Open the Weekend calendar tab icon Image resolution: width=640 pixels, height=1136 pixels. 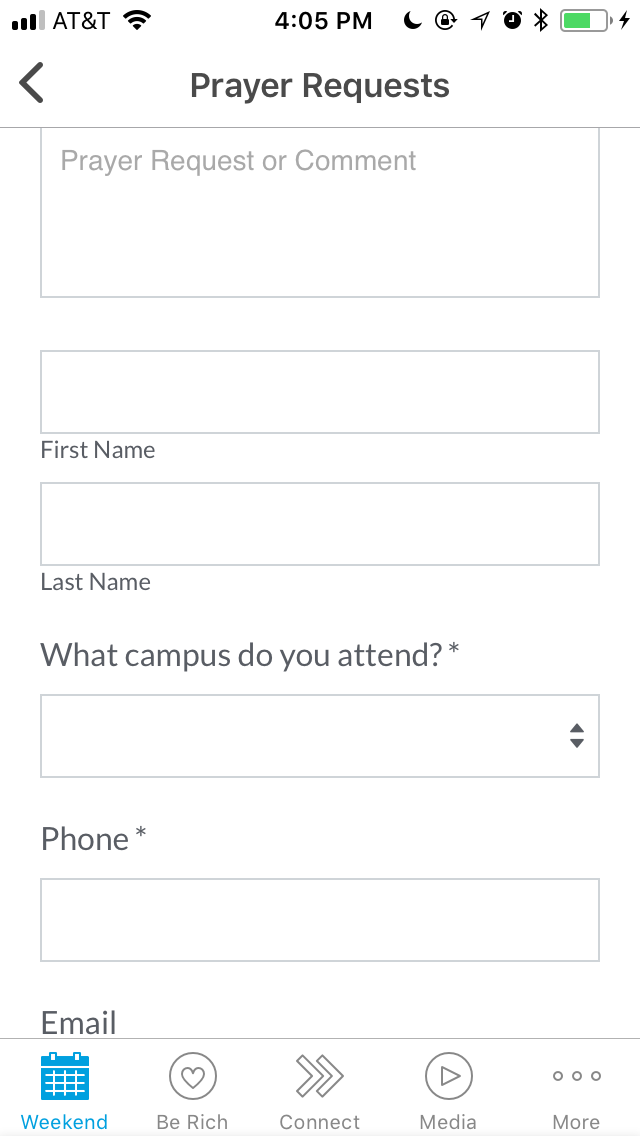pos(65,1077)
